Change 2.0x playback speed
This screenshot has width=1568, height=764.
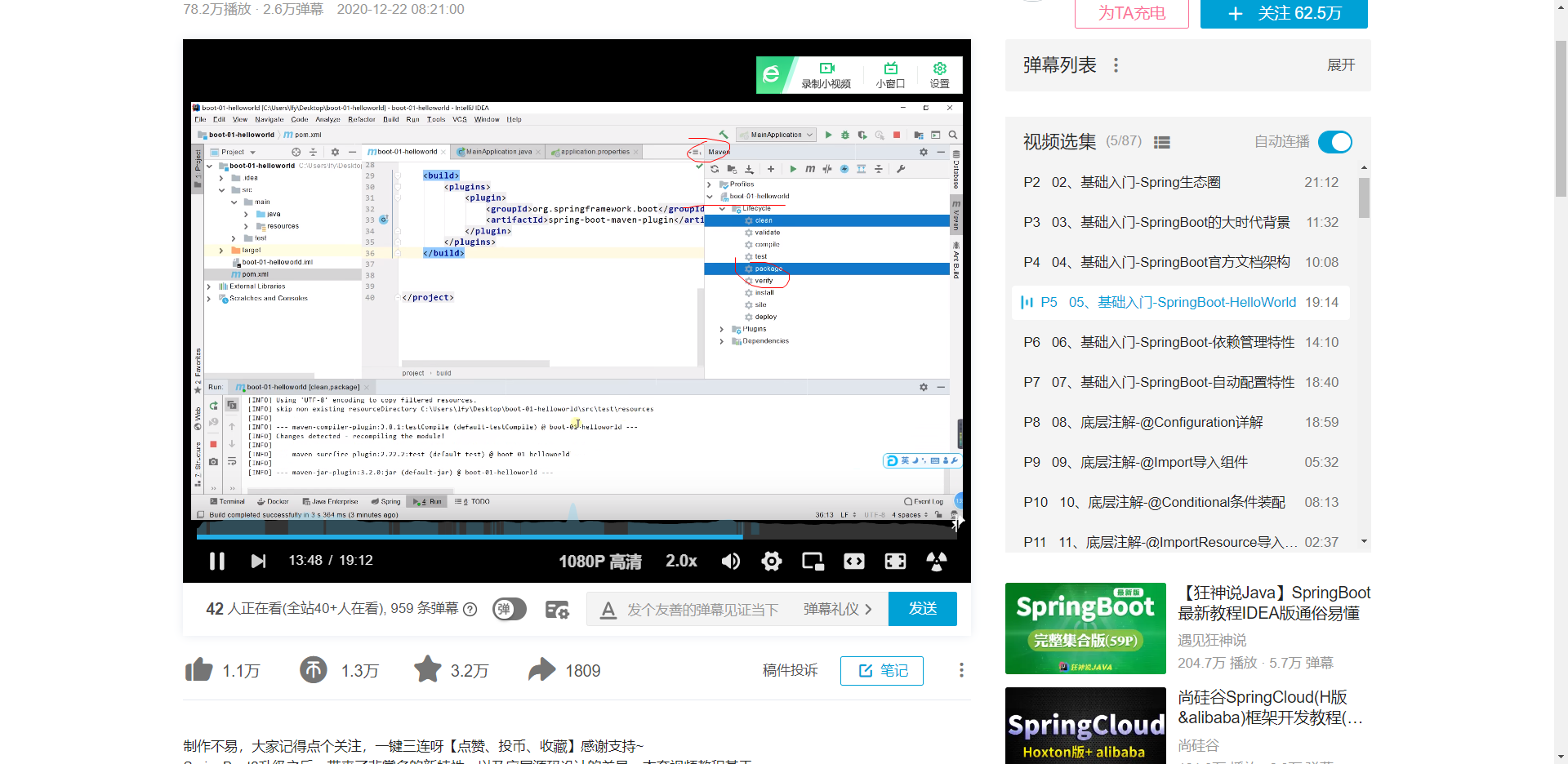[681, 561]
